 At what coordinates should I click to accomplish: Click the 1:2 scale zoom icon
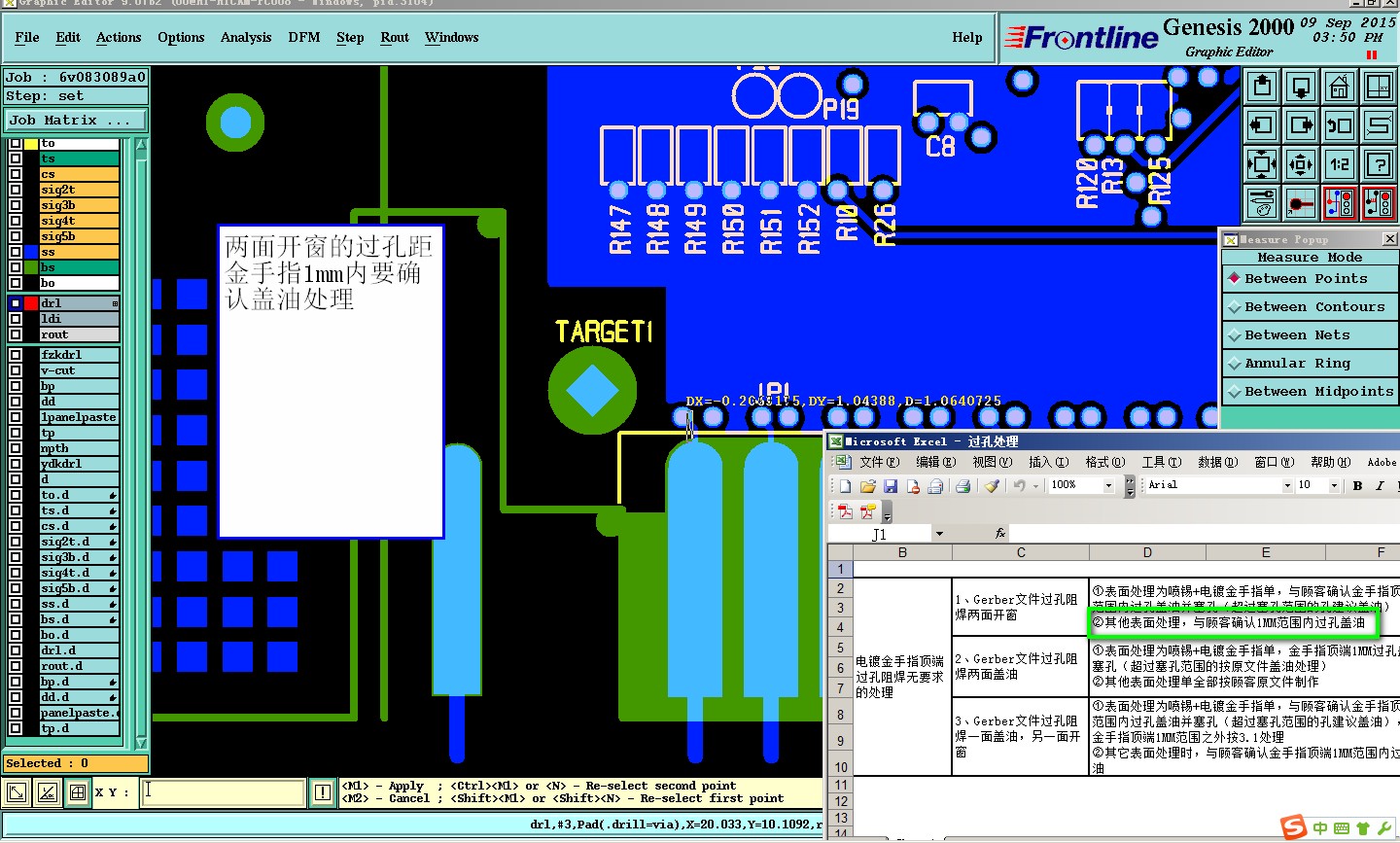[1340, 164]
